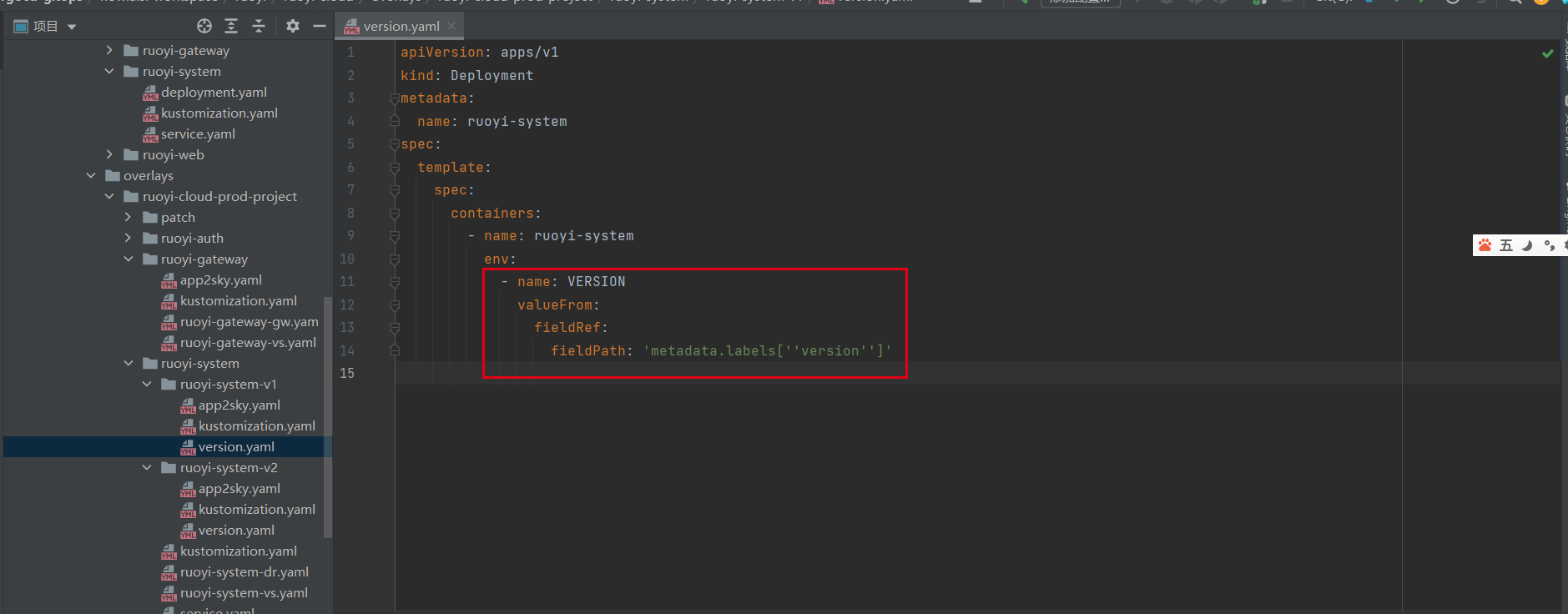
Task: Click the Expand All icon in project panel
Action: [x=231, y=27]
